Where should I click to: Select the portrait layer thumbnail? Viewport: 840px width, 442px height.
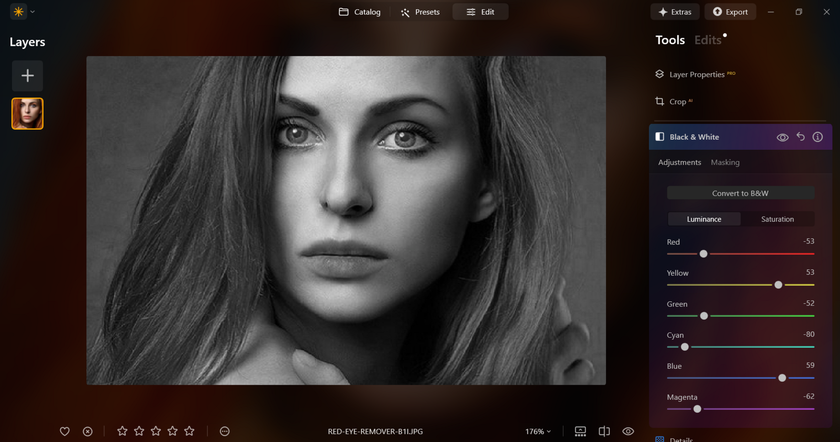pos(27,113)
